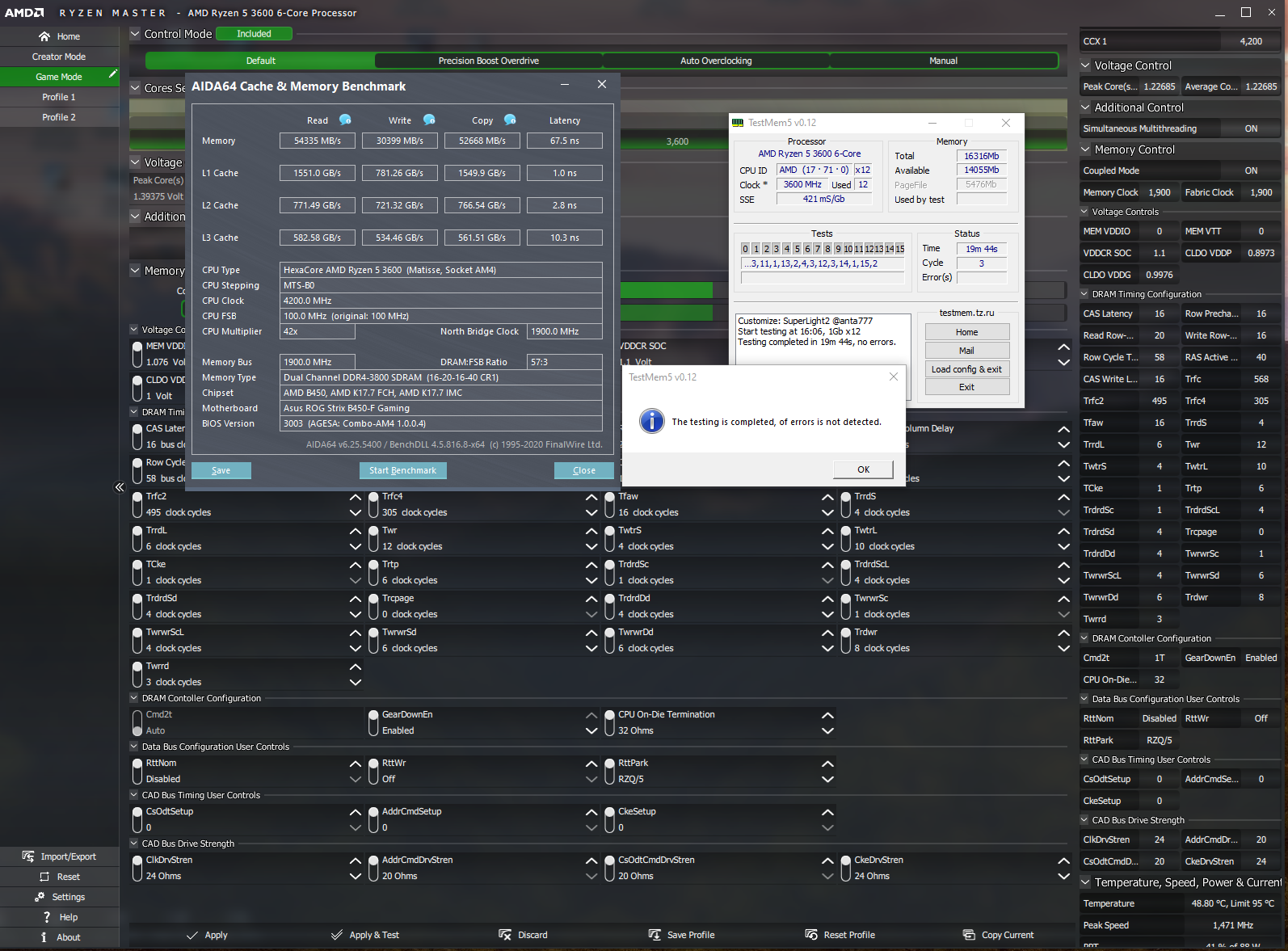Toggle the RttNom include switch
The image size is (1288, 951).
click(x=137, y=771)
